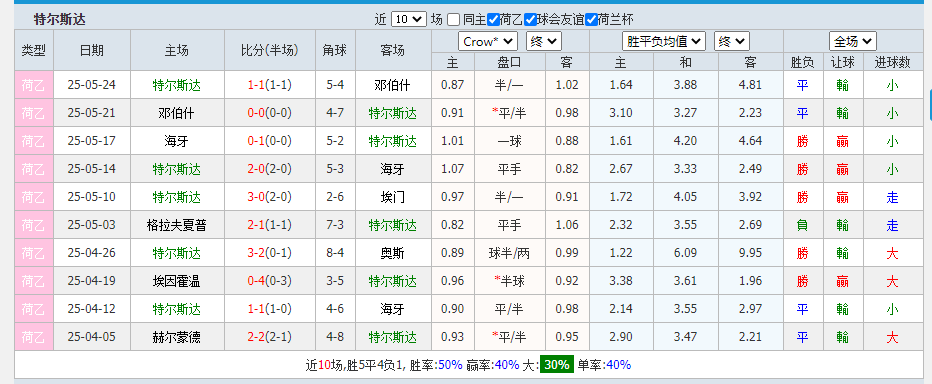Click handicap *半球 in the 25-04-19 row
The image size is (932, 384).
click(x=508, y=281)
